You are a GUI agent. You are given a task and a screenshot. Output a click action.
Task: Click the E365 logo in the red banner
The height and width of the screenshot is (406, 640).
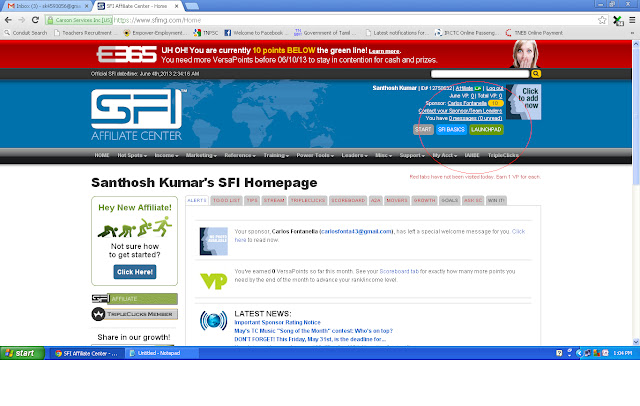coord(127,54)
